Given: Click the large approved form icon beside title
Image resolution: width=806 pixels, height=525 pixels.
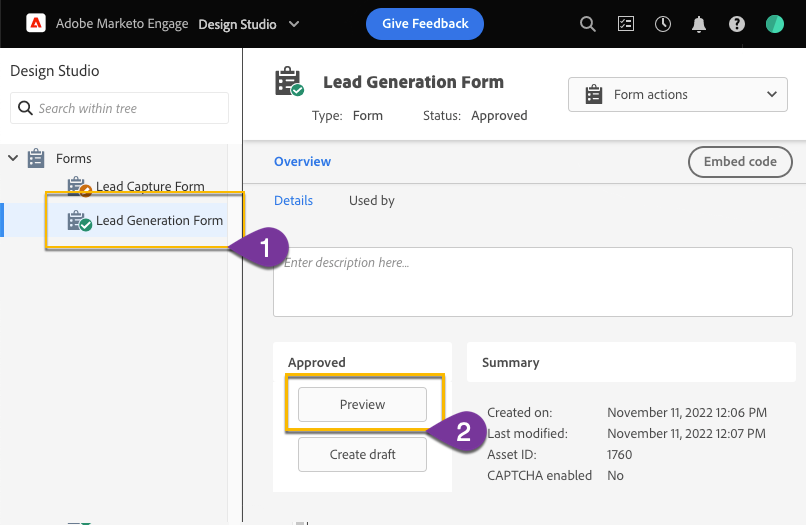Looking at the screenshot, I should coord(289,81).
